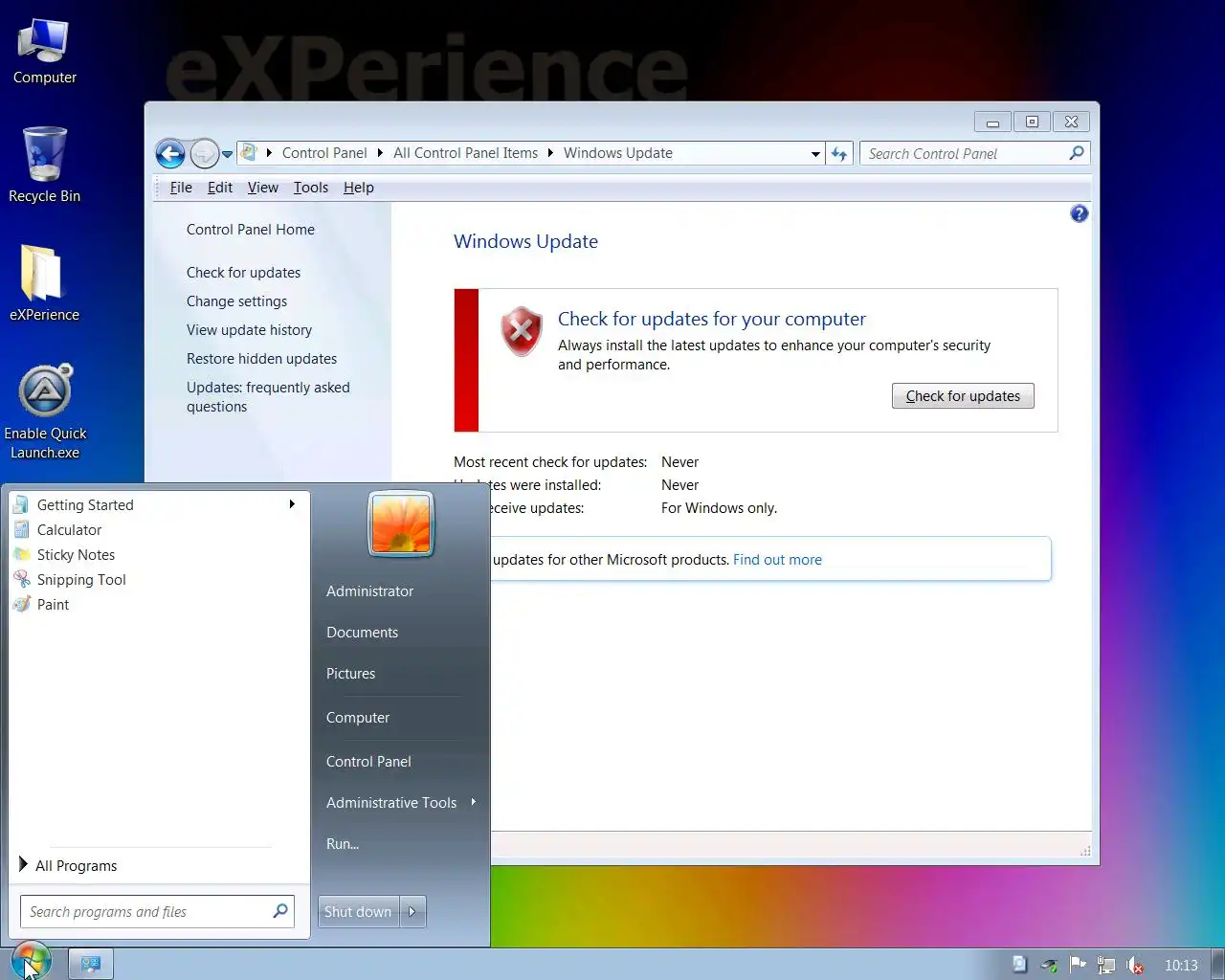Screen dimensions: 1225x980
Task: Click the magnifier in Search Control Panel
Action: pos(1077,153)
